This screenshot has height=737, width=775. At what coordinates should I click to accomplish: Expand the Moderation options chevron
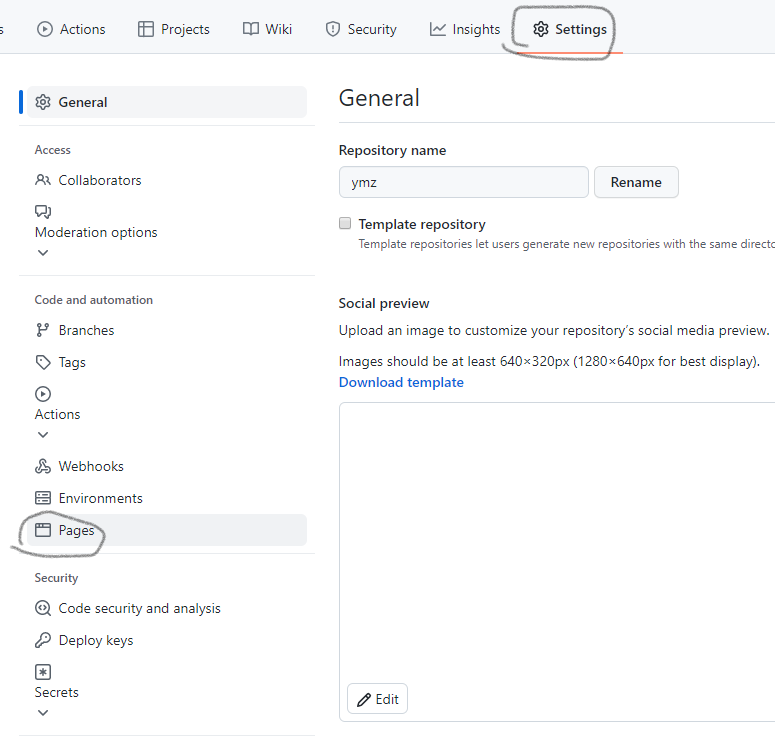coord(43,253)
